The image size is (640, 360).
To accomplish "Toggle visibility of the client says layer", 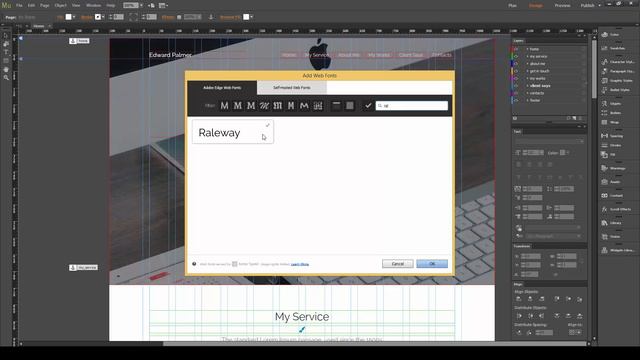I will (x=516, y=86).
